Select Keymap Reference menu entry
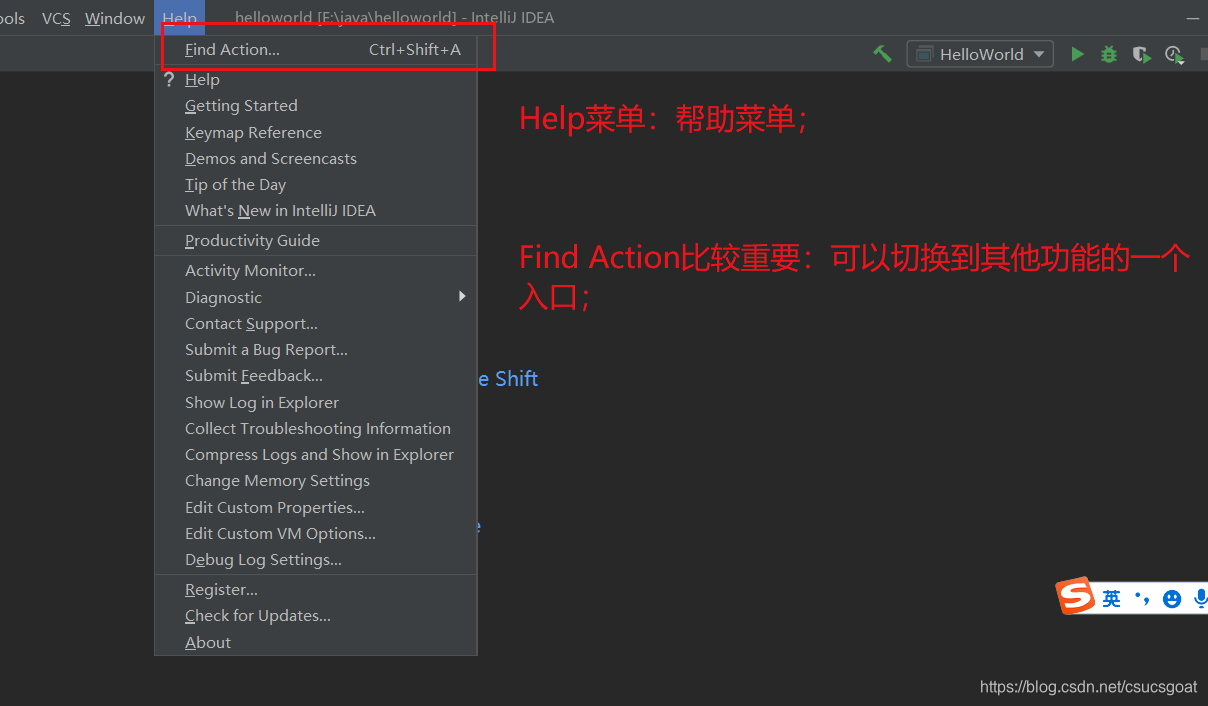The image size is (1208, 706). click(316, 133)
